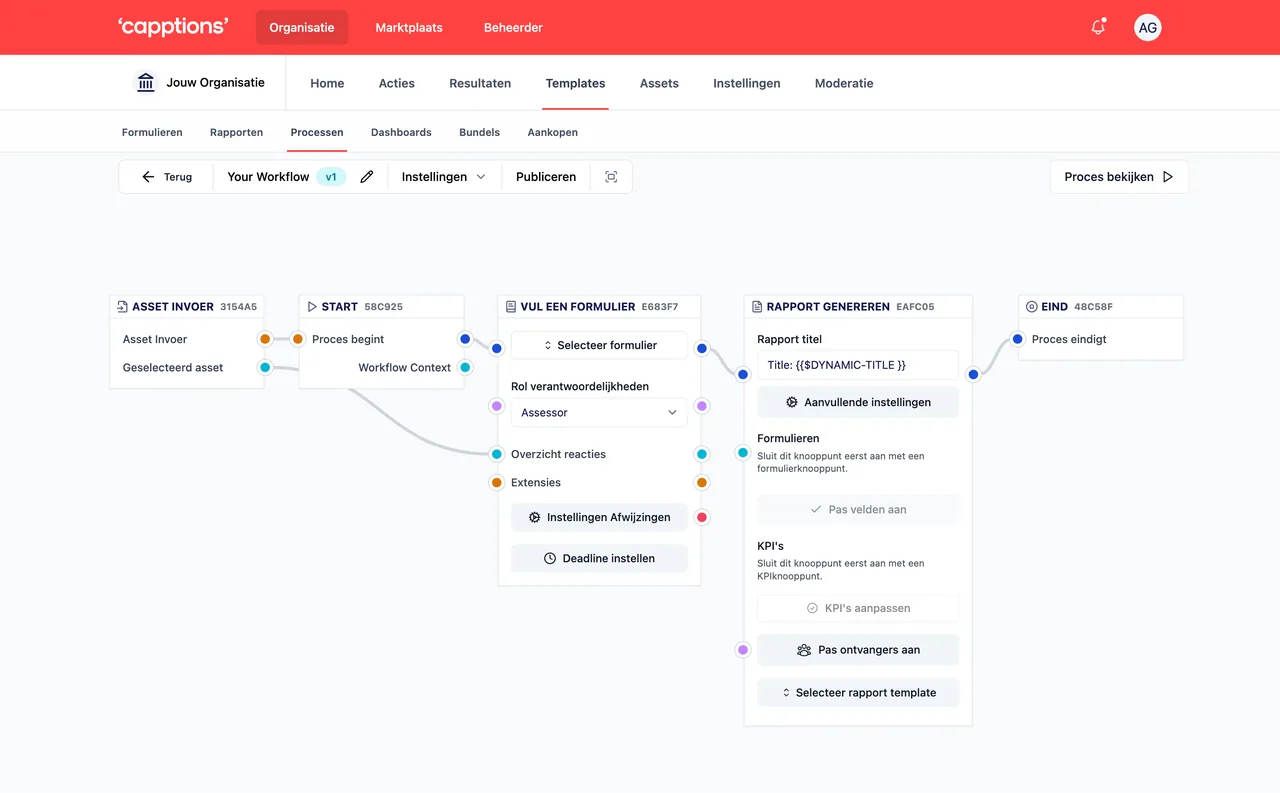Screen dimensions: 1280x793
Task: Select the Start node header
Action: point(382,307)
